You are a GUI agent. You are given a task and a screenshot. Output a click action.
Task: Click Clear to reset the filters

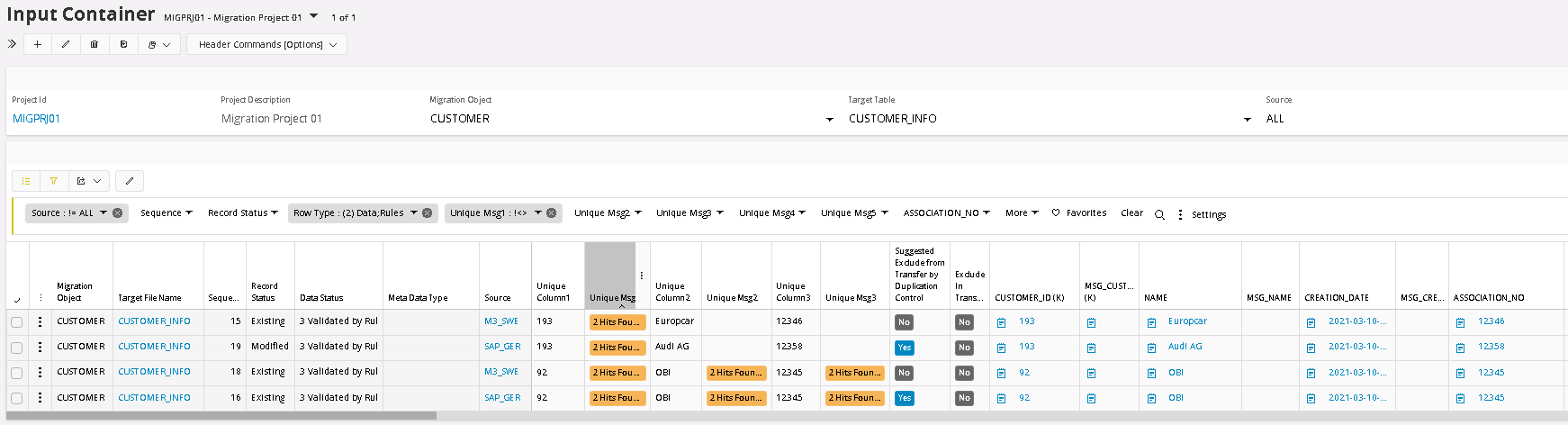[1131, 213]
